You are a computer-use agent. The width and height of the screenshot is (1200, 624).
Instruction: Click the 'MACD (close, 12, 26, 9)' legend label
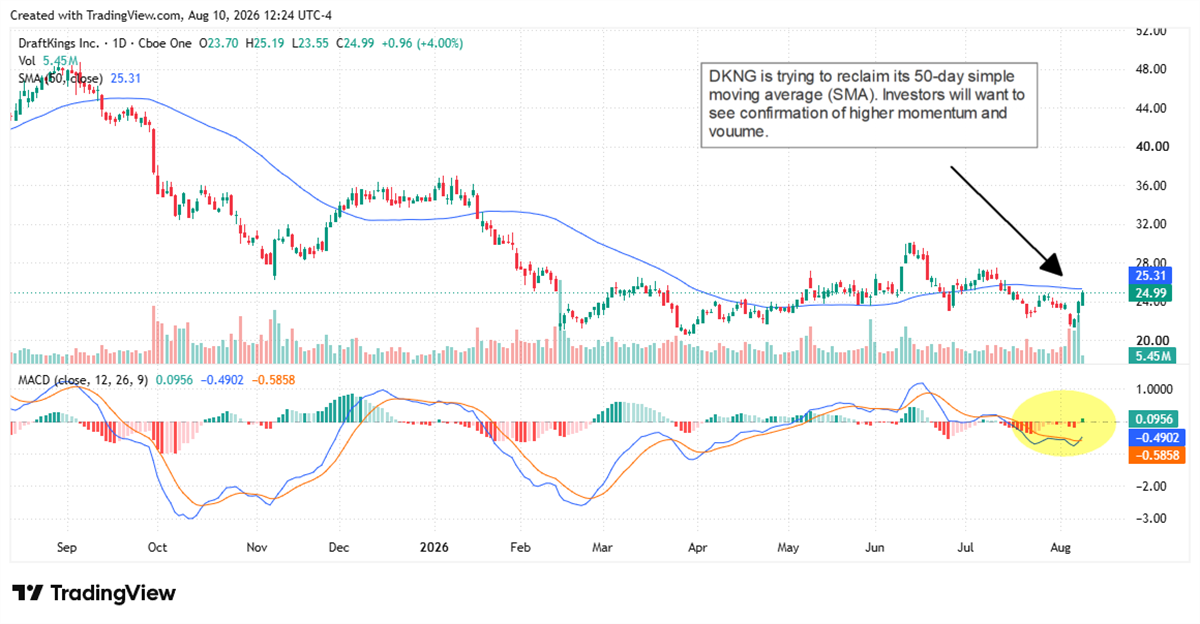tap(82, 381)
